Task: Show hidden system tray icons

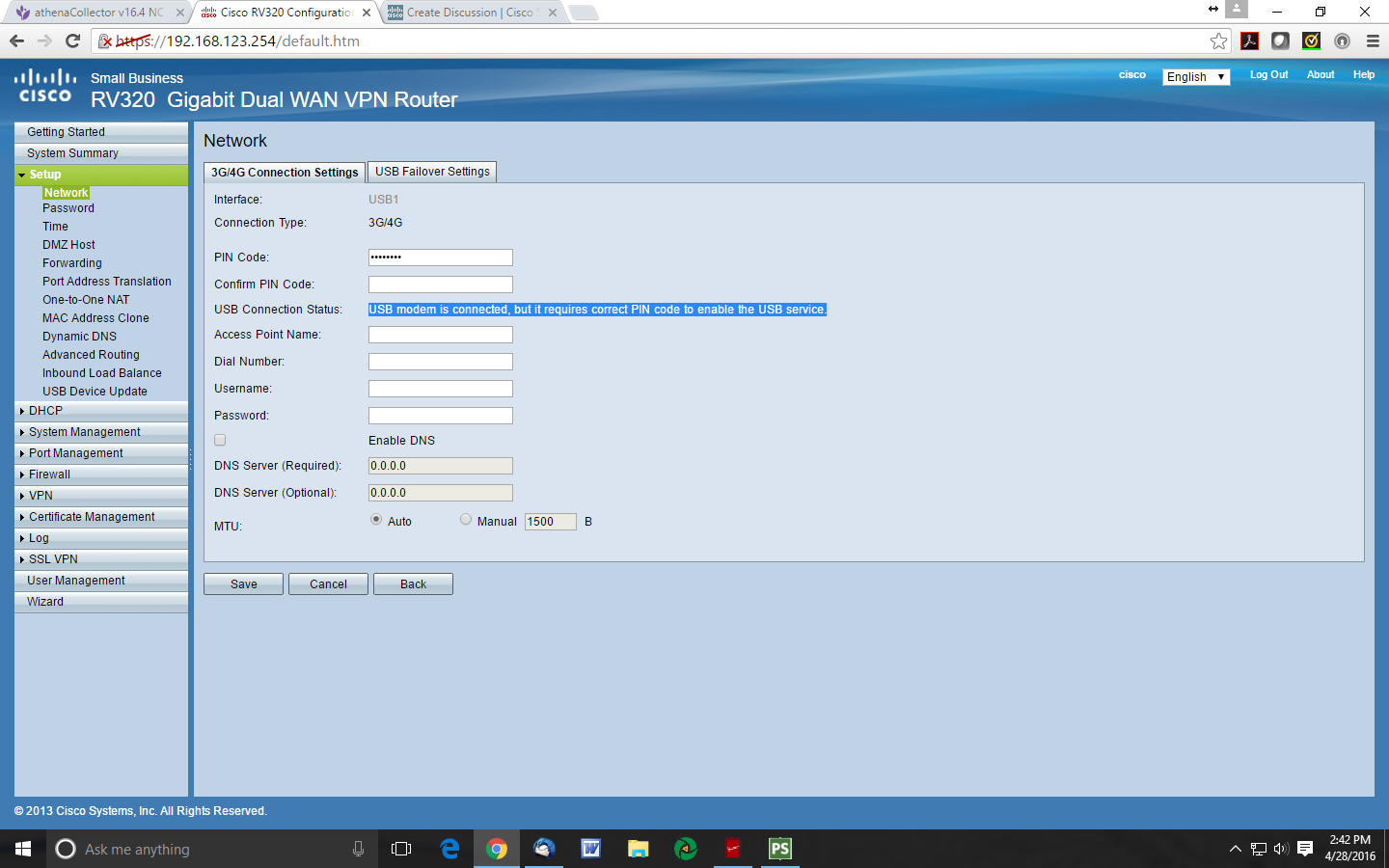Action: point(1235,849)
